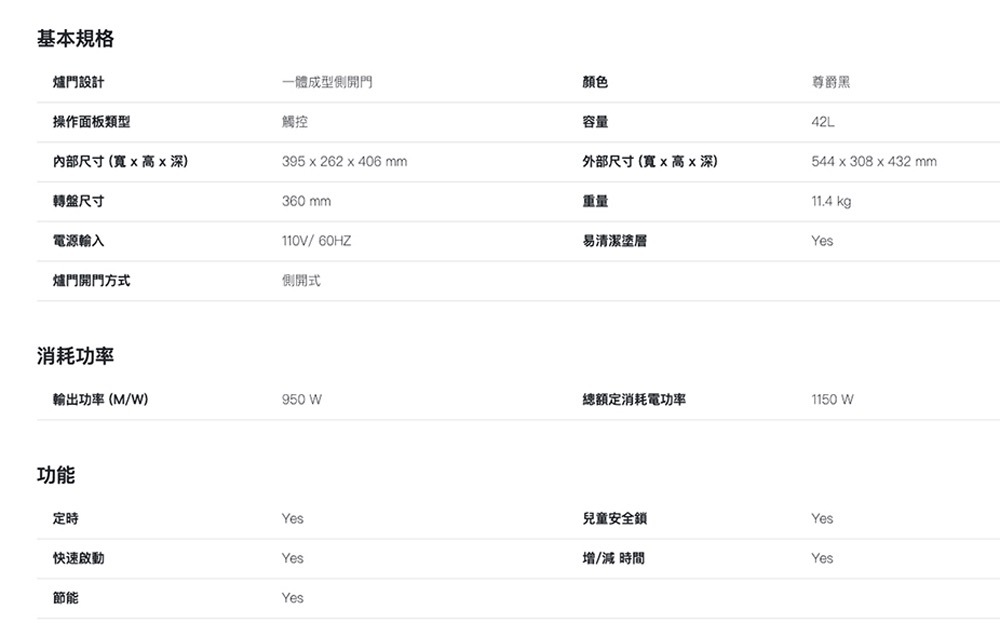Click the internal dimensions value 395 x 262 x 406 mm
The width and height of the screenshot is (1000, 623).
point(344,162)
